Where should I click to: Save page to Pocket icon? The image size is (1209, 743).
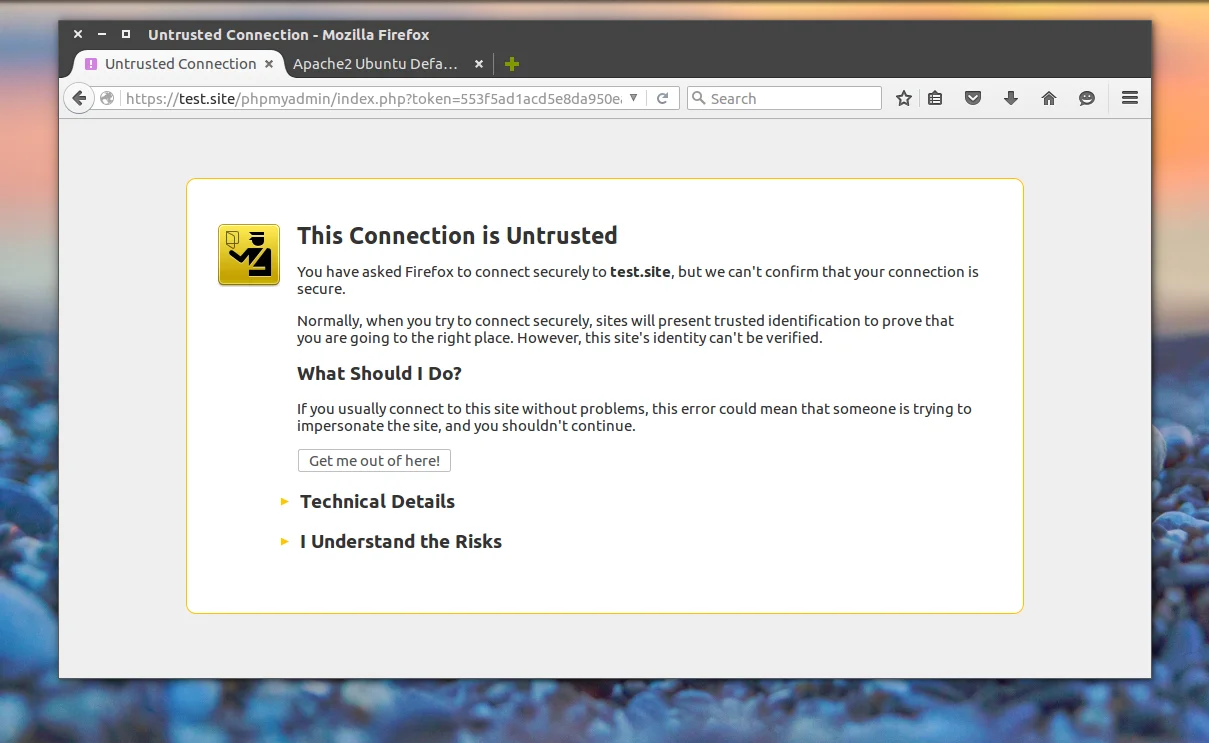[972, 98]
